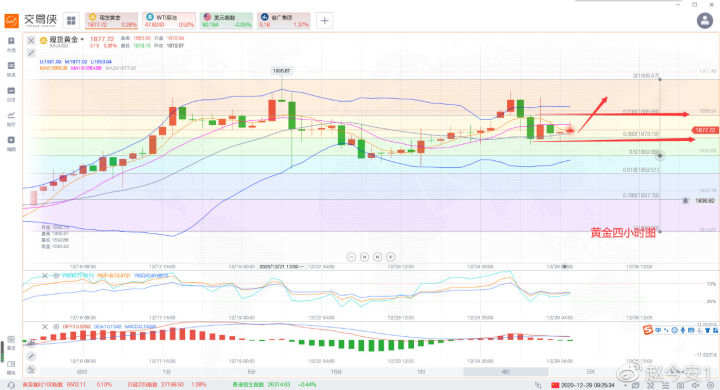Click the third round chart navigation button
The image size is (720, 390).
377,257
